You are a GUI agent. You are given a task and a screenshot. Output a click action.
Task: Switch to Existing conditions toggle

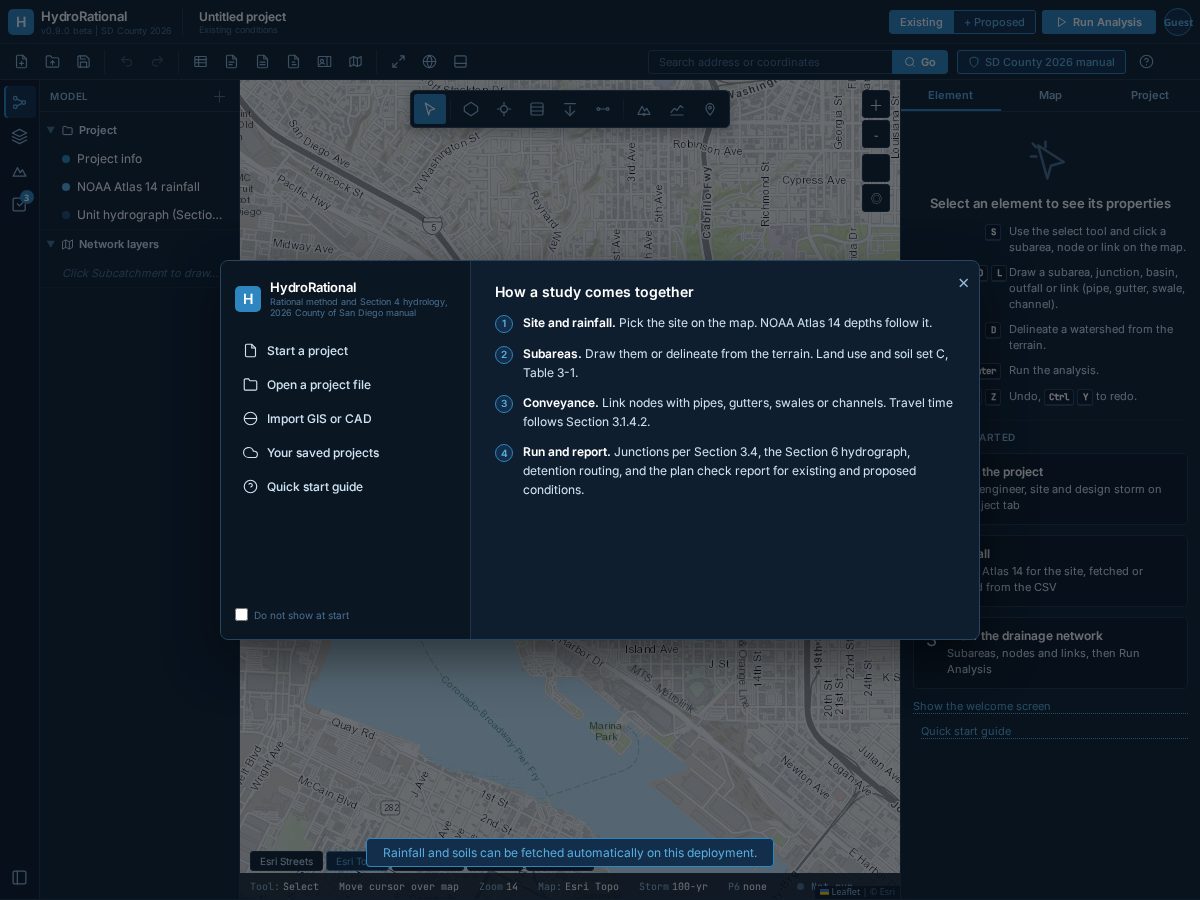pos(921,22)
